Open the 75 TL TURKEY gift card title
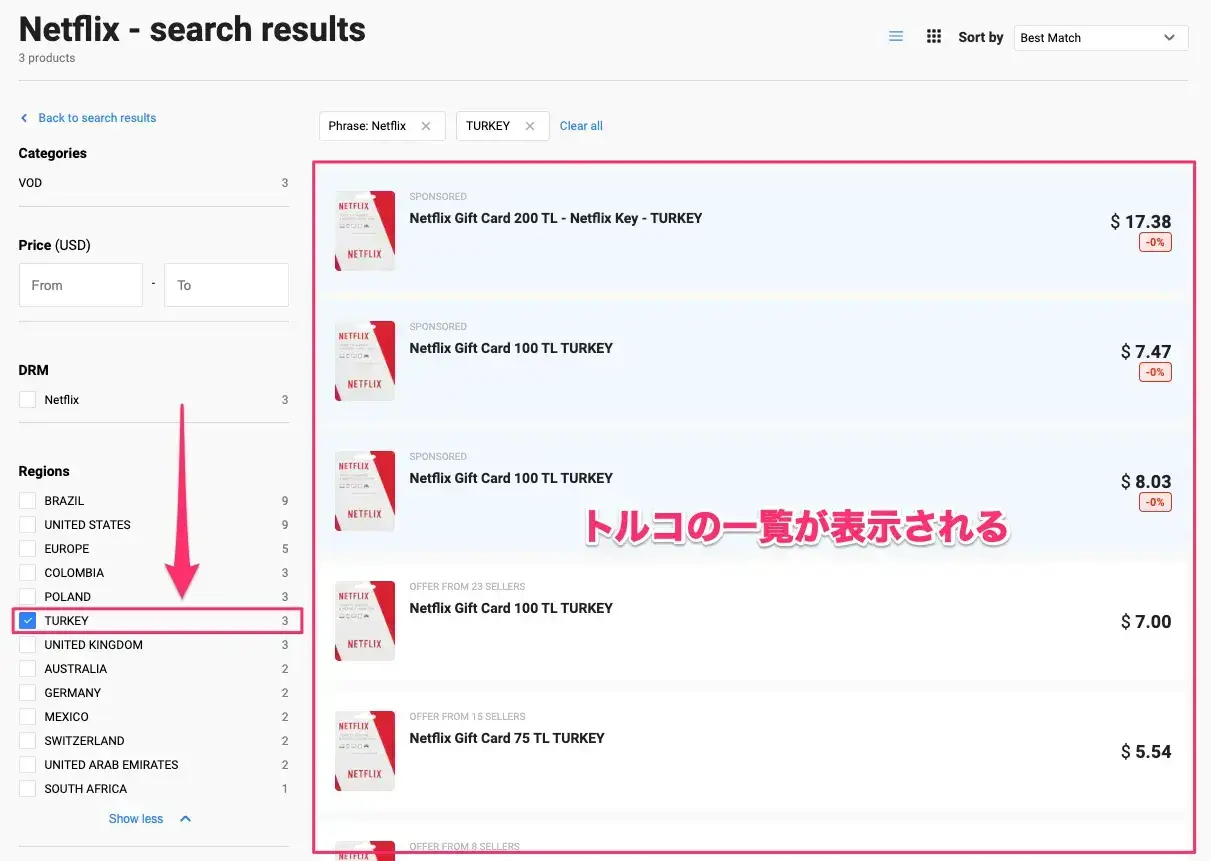Image resolution: width=1211 pixels, height=861 pixels. [x=507, y=738]
